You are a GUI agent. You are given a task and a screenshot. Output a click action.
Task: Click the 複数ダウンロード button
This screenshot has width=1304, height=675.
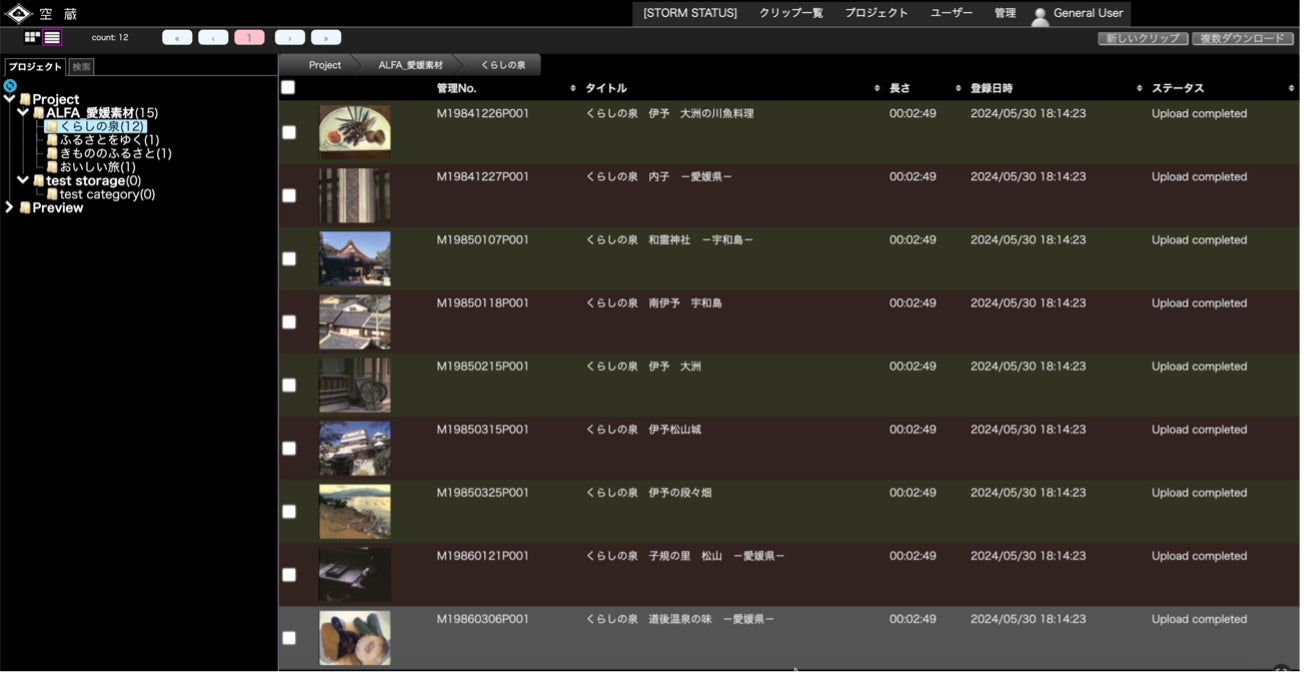1242,39
